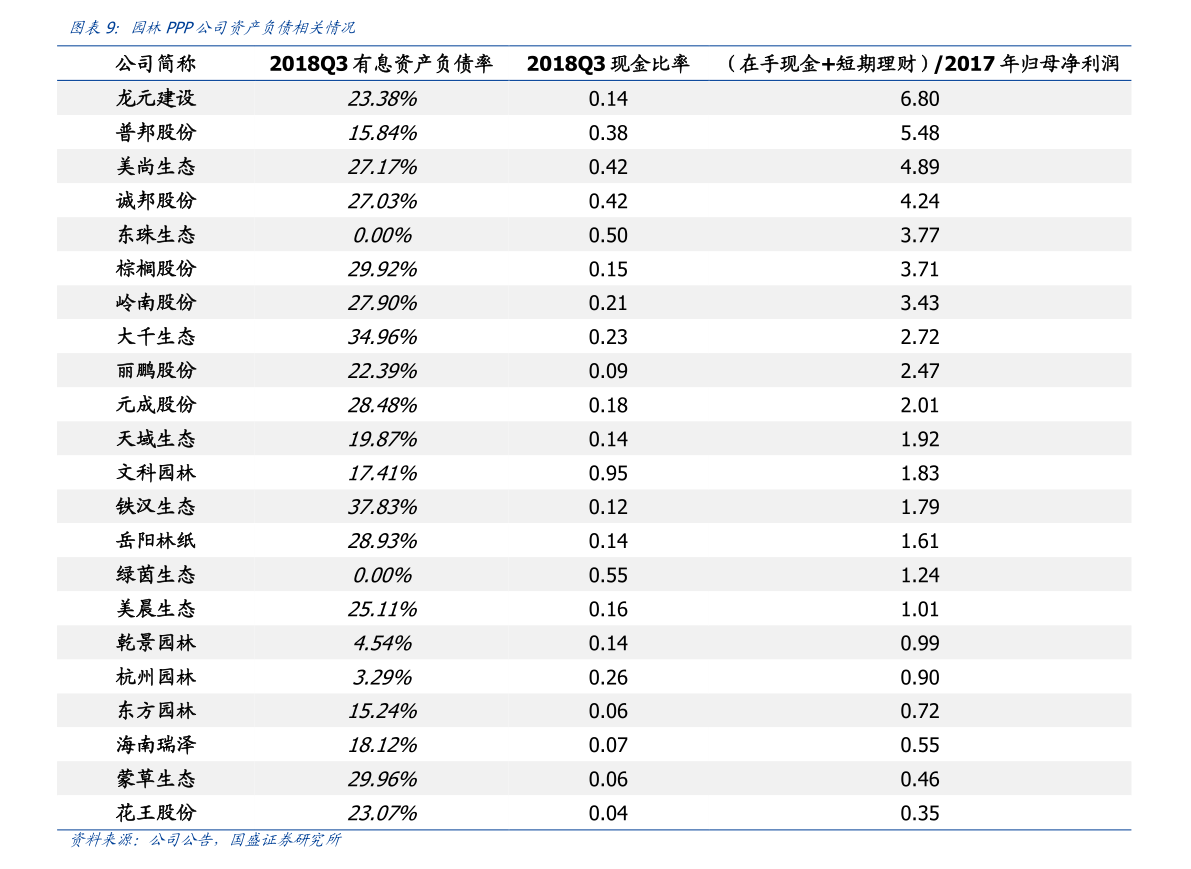Click company name 杭州园林
Screen dimensions: 1191x869
(156, 677)
